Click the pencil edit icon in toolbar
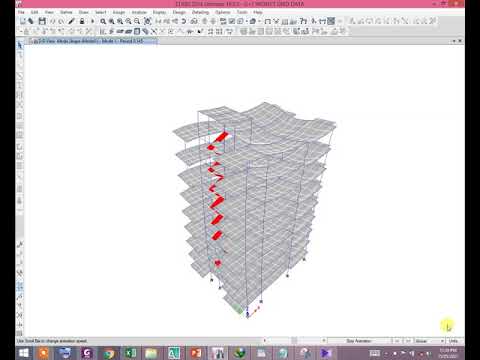Screen dimensions: 480x360 click(71, 21)
